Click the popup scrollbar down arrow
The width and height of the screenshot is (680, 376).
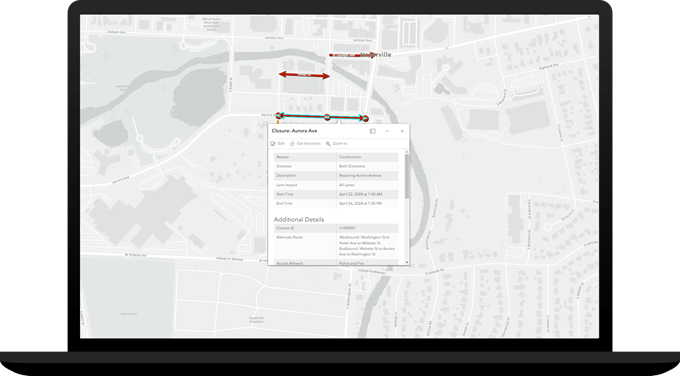point(407,262)
